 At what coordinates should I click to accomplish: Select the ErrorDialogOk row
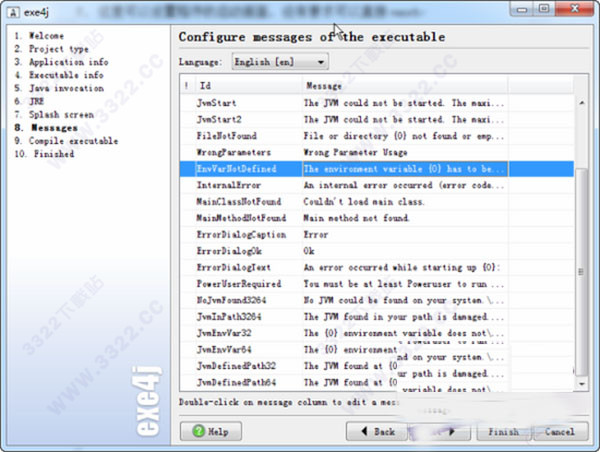point(377,251)
